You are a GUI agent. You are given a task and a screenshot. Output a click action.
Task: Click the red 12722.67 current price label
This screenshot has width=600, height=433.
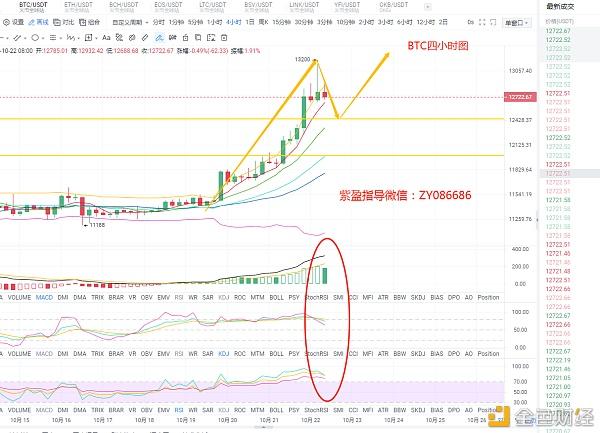click(520, 97)
